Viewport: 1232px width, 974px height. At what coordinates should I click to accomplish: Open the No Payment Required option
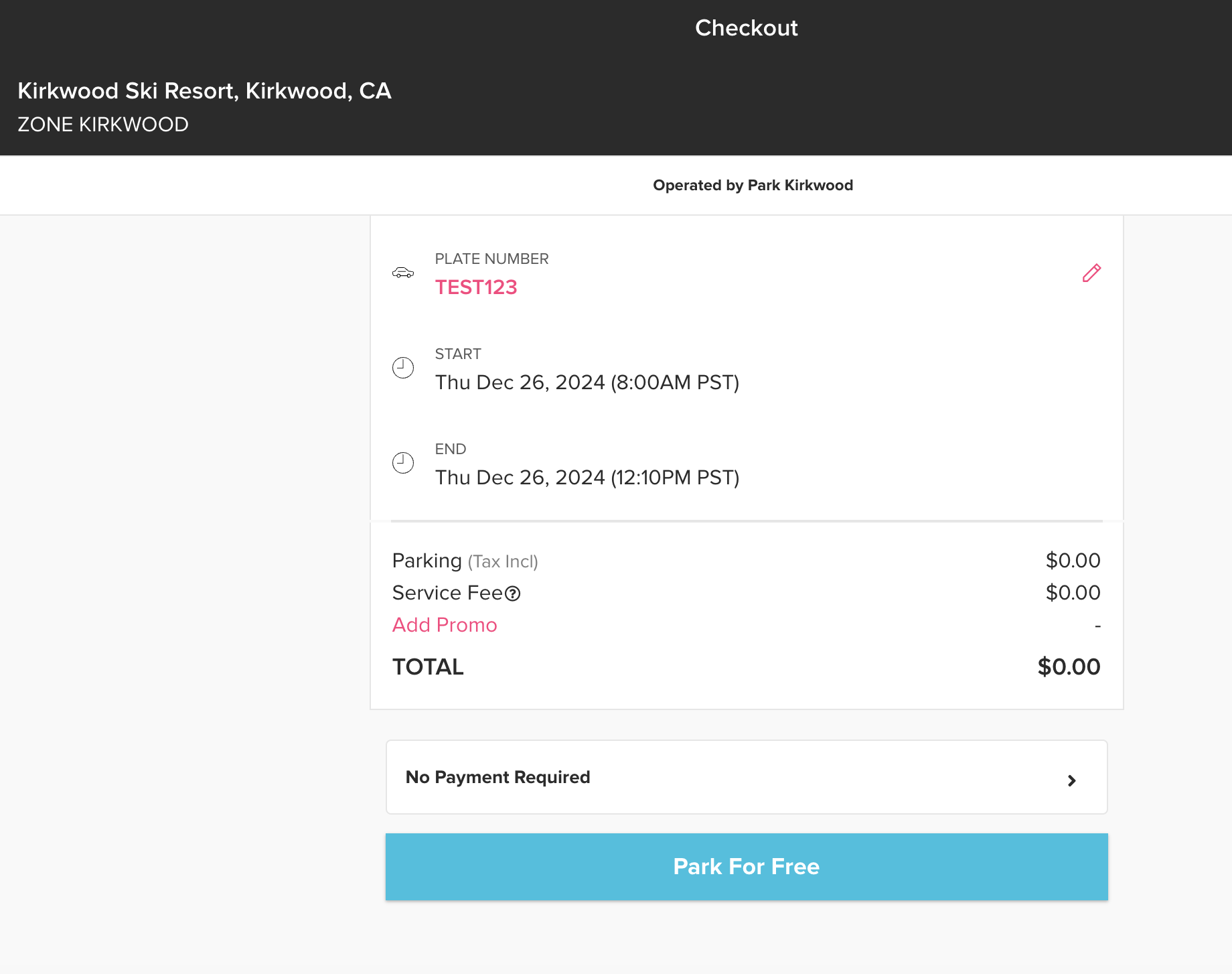click(498, 777)
